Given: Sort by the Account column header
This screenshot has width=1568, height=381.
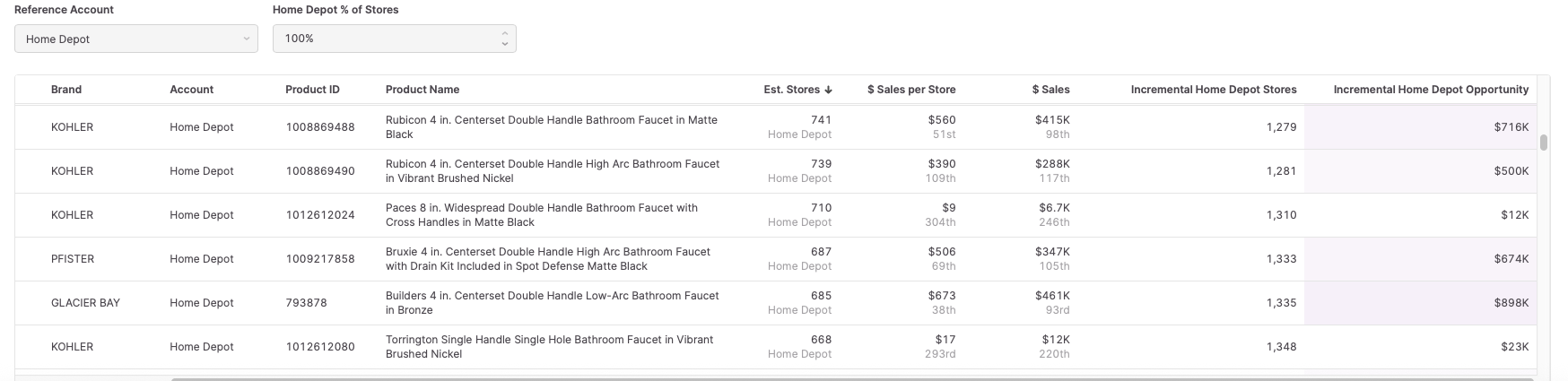Looking at the screenshot, I should [191, 90].
